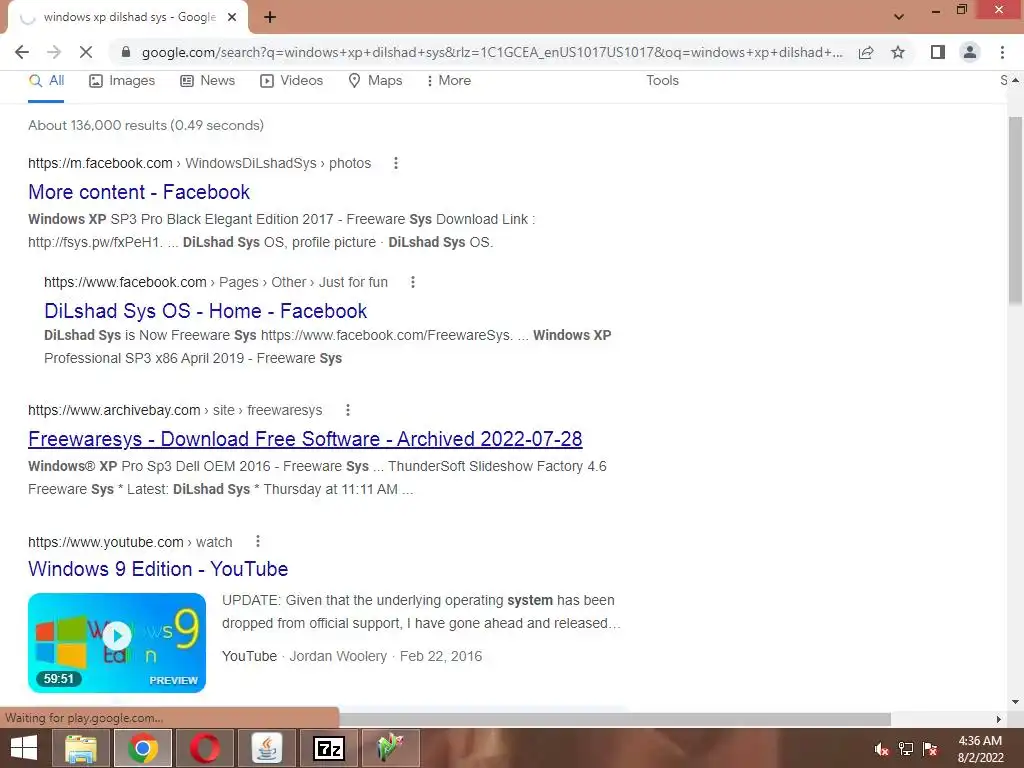Expand the More search categories

coord(449,80)
